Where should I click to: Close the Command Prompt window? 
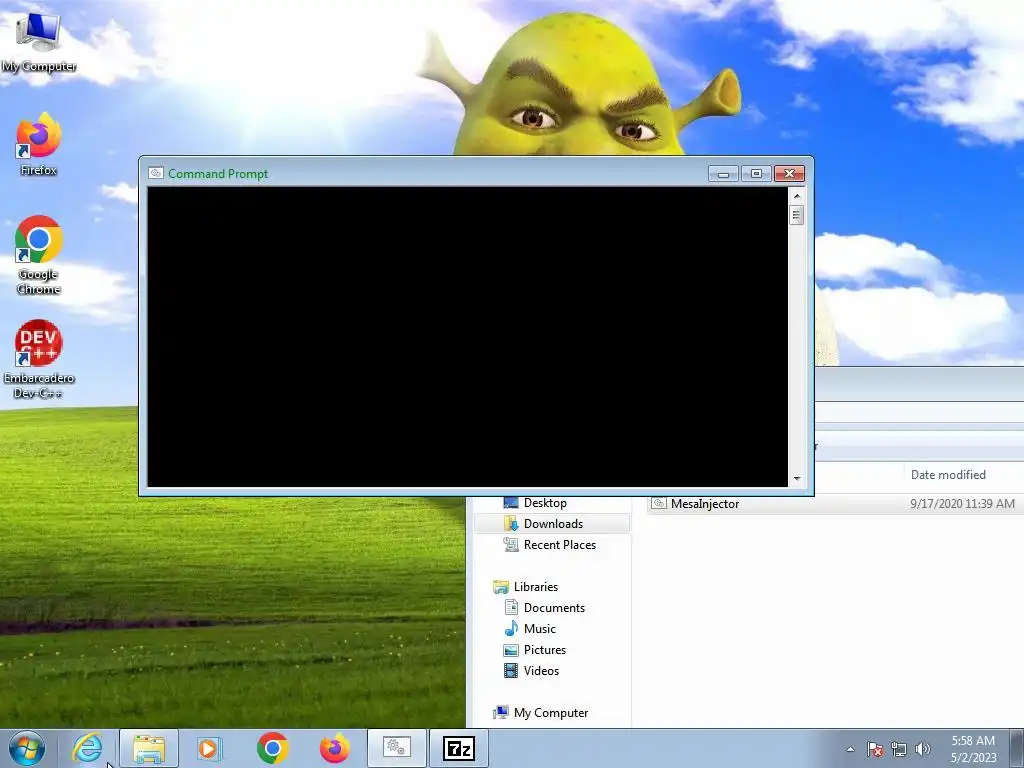(x=790, y=174)
